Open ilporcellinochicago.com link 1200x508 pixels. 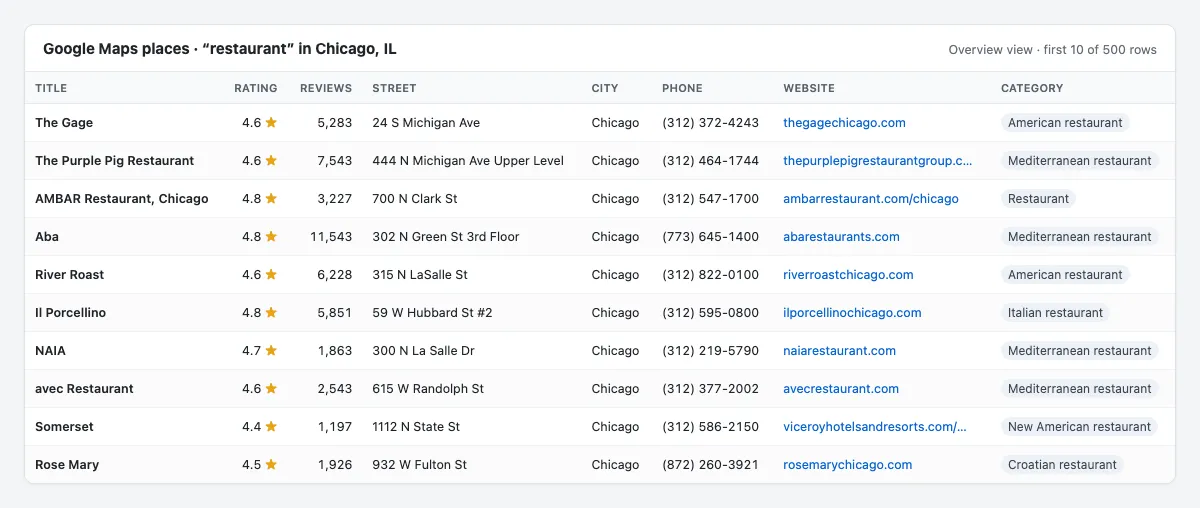[x=852, y=313]
